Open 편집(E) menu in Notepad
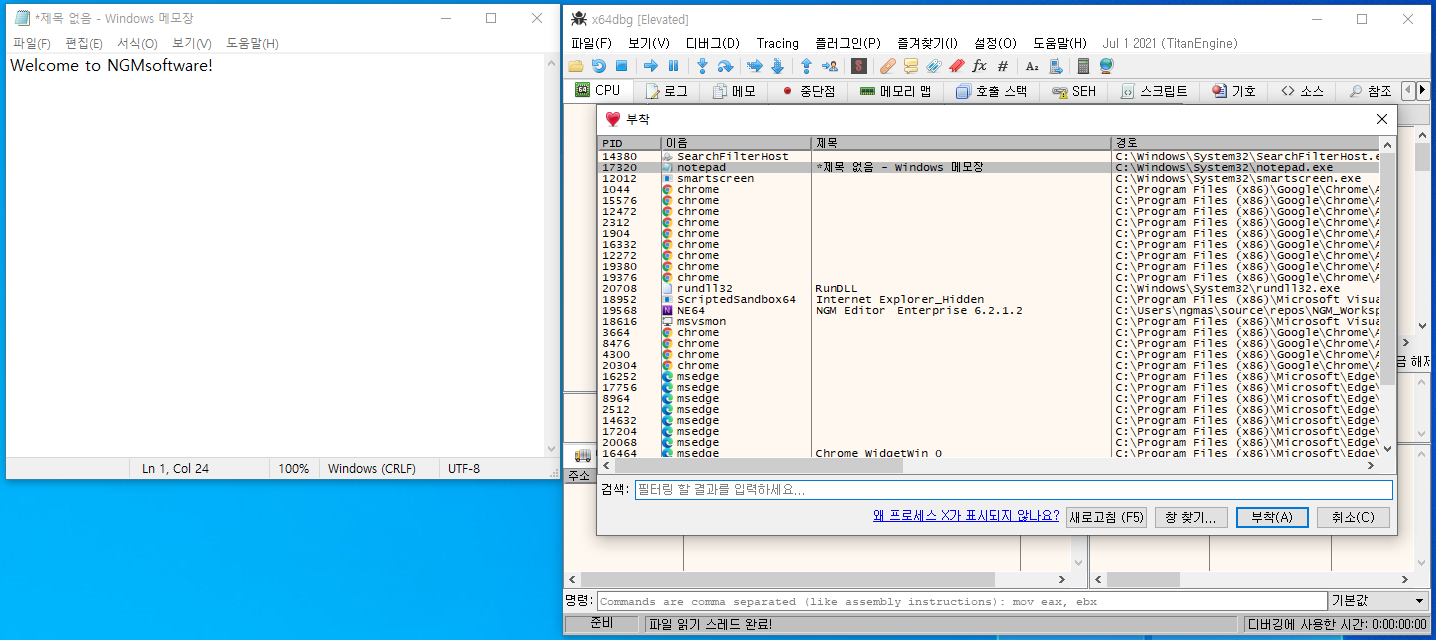The image size is (1436, 640). tap(84, 43)
